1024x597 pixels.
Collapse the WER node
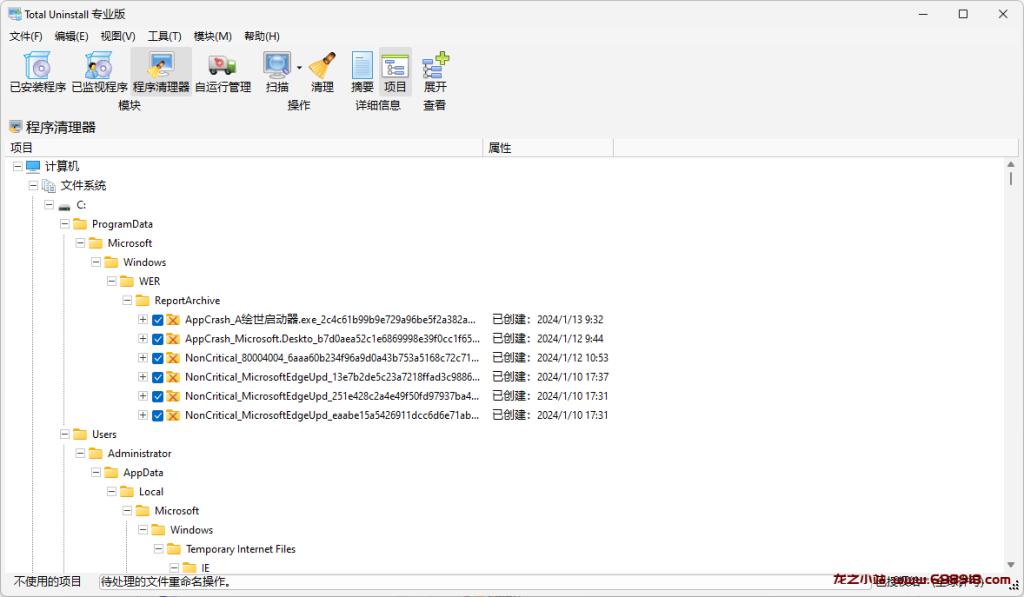[x=112, y=282]
